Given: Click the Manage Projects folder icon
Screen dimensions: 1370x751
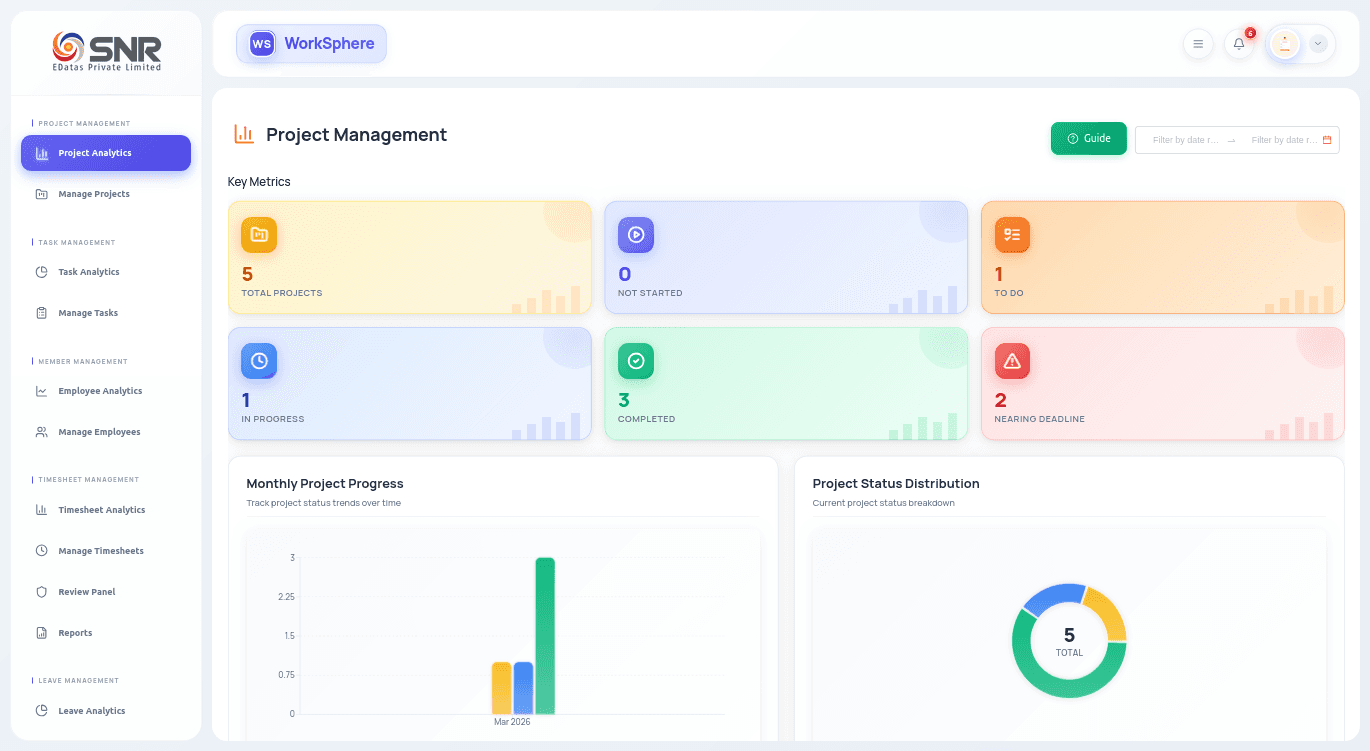Looking at the screenshot, I should 42,193.
